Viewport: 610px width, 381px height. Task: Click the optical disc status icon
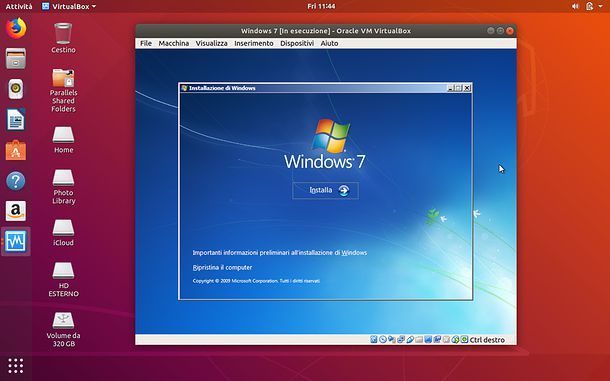(383, 340)
